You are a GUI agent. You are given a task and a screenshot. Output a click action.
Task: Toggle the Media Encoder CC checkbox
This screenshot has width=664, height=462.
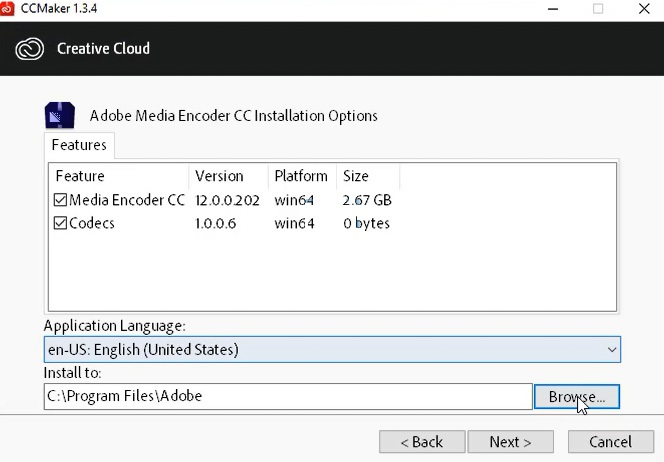click(x=61, y=200)
